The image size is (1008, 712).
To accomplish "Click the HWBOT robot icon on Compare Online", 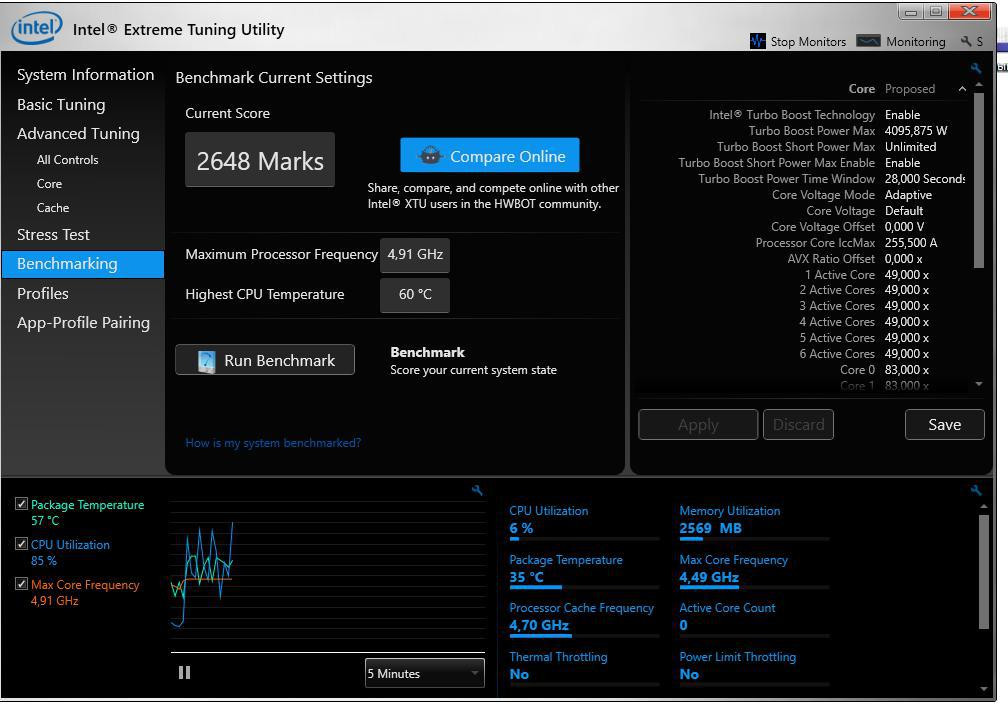I will click(x=430, y=156).
